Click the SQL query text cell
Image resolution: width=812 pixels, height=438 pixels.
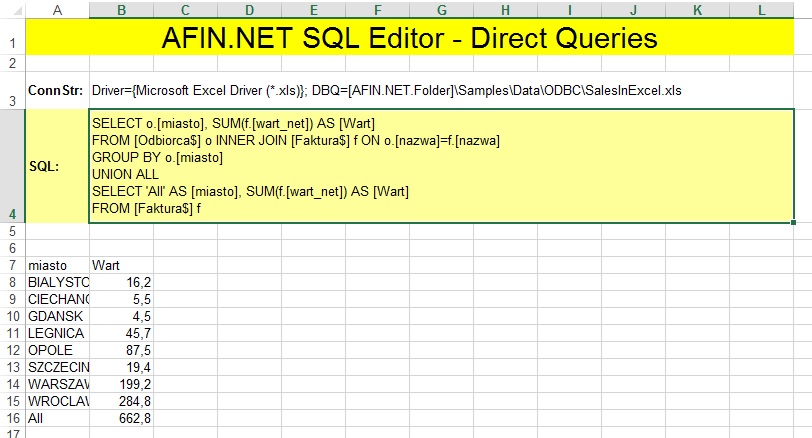click(441, 166)
